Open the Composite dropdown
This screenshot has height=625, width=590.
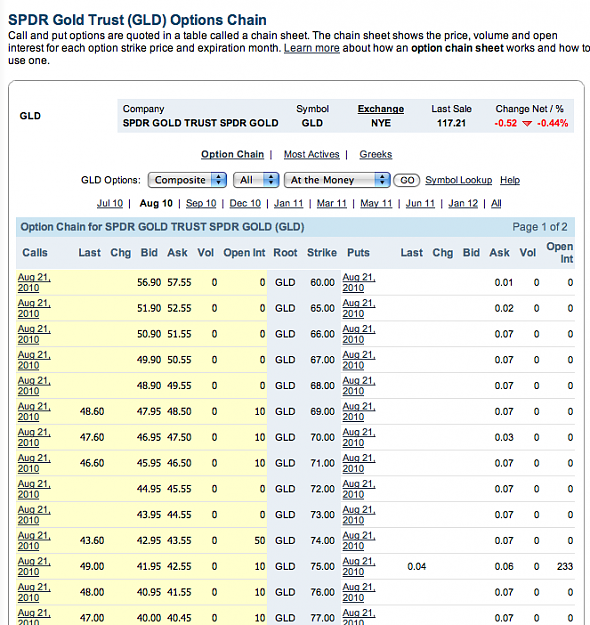tap(187, 180)
